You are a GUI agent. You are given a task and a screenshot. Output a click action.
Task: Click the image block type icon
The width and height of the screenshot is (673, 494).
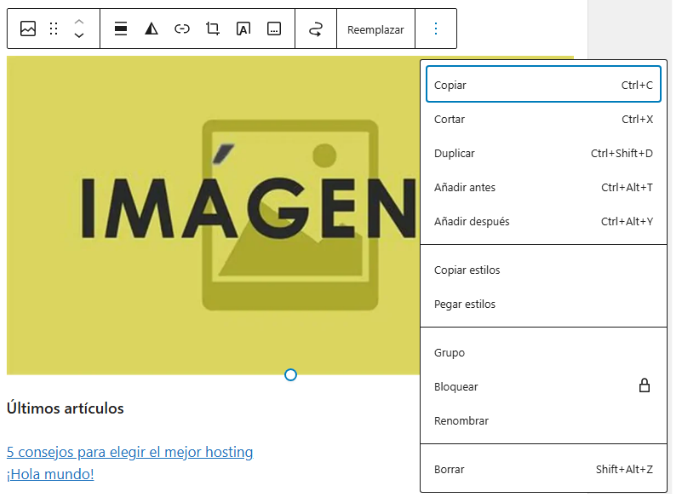28,29
